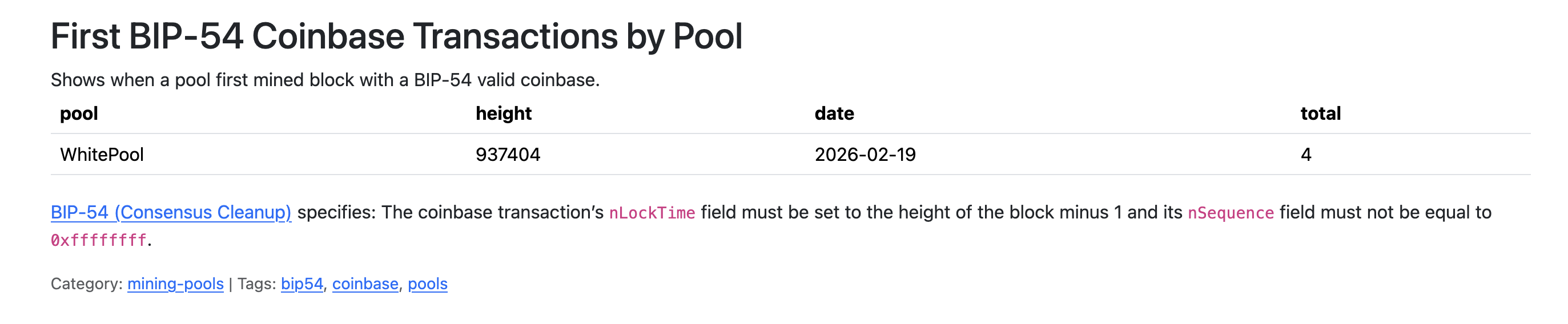Viewport: 1568px width, 324px height.
Task: Click the date column header
Action: point(834,114)
